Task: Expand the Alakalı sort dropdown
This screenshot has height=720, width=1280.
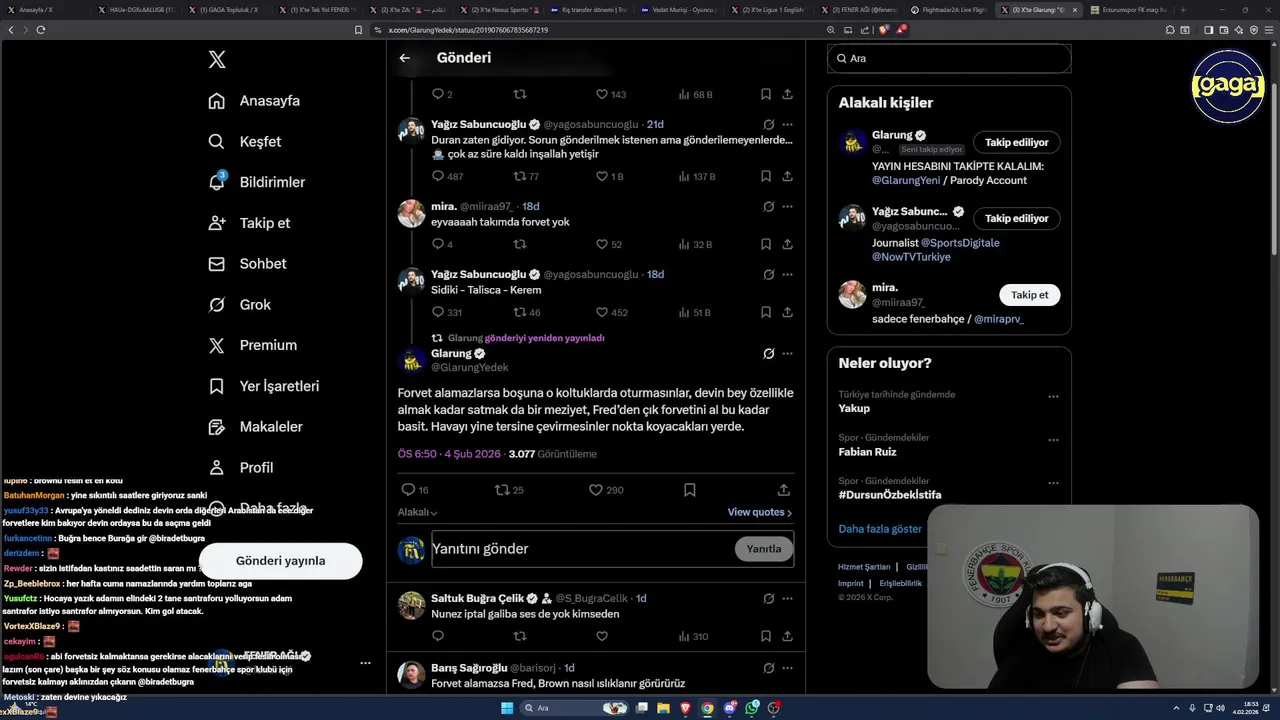Action: pos(417,512)
